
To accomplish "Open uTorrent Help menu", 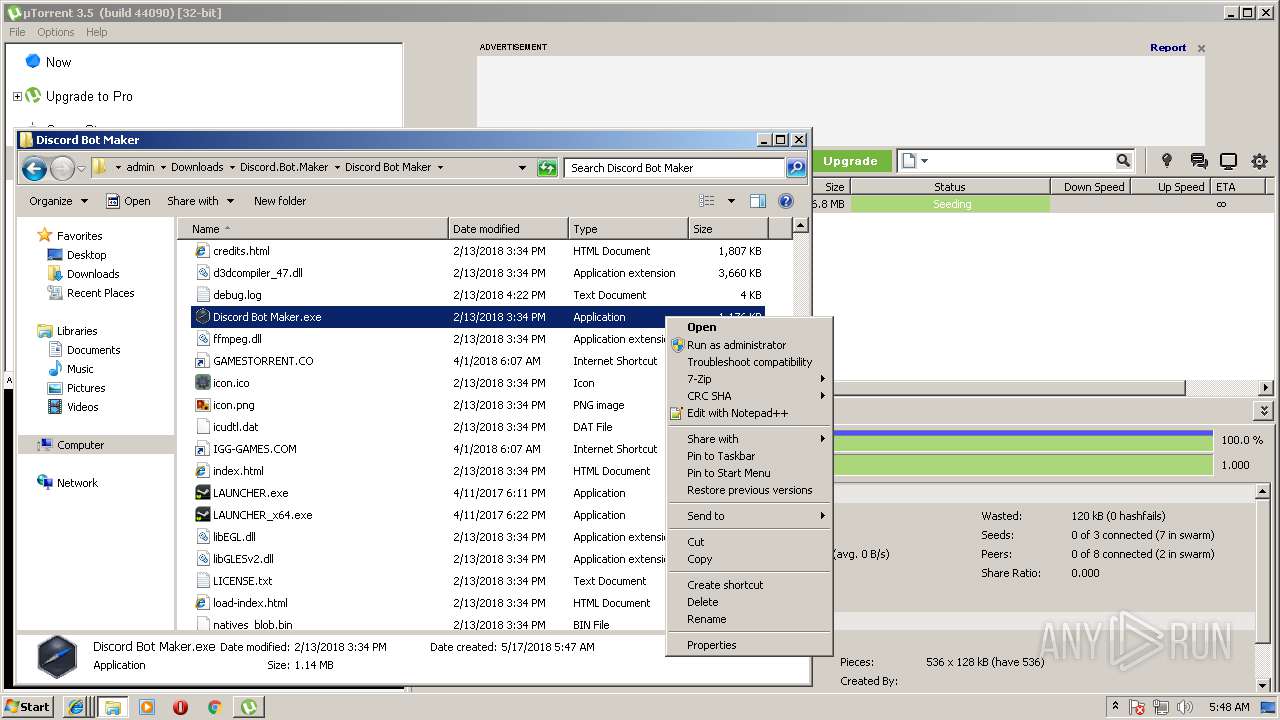I will pyautogui.click(x=96, y=32).
